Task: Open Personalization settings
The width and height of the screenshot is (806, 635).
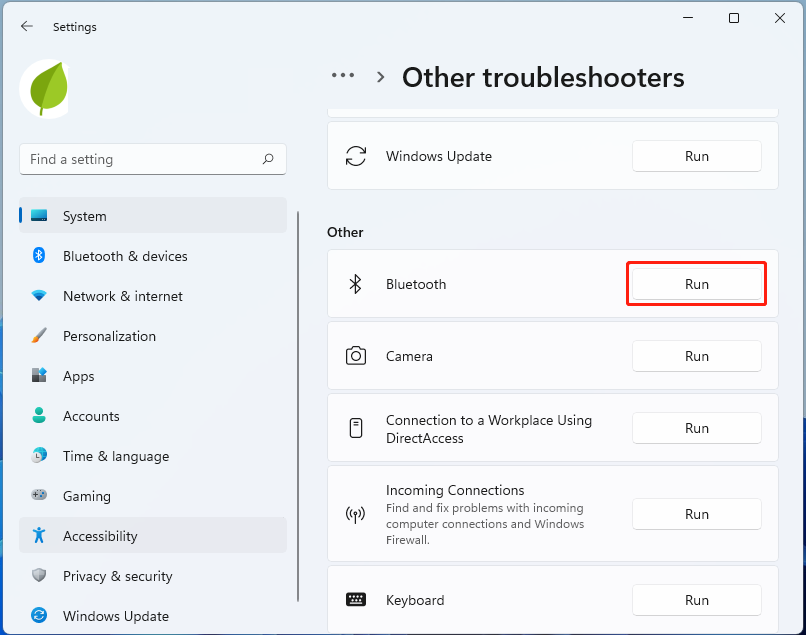Action: point(153,336)
